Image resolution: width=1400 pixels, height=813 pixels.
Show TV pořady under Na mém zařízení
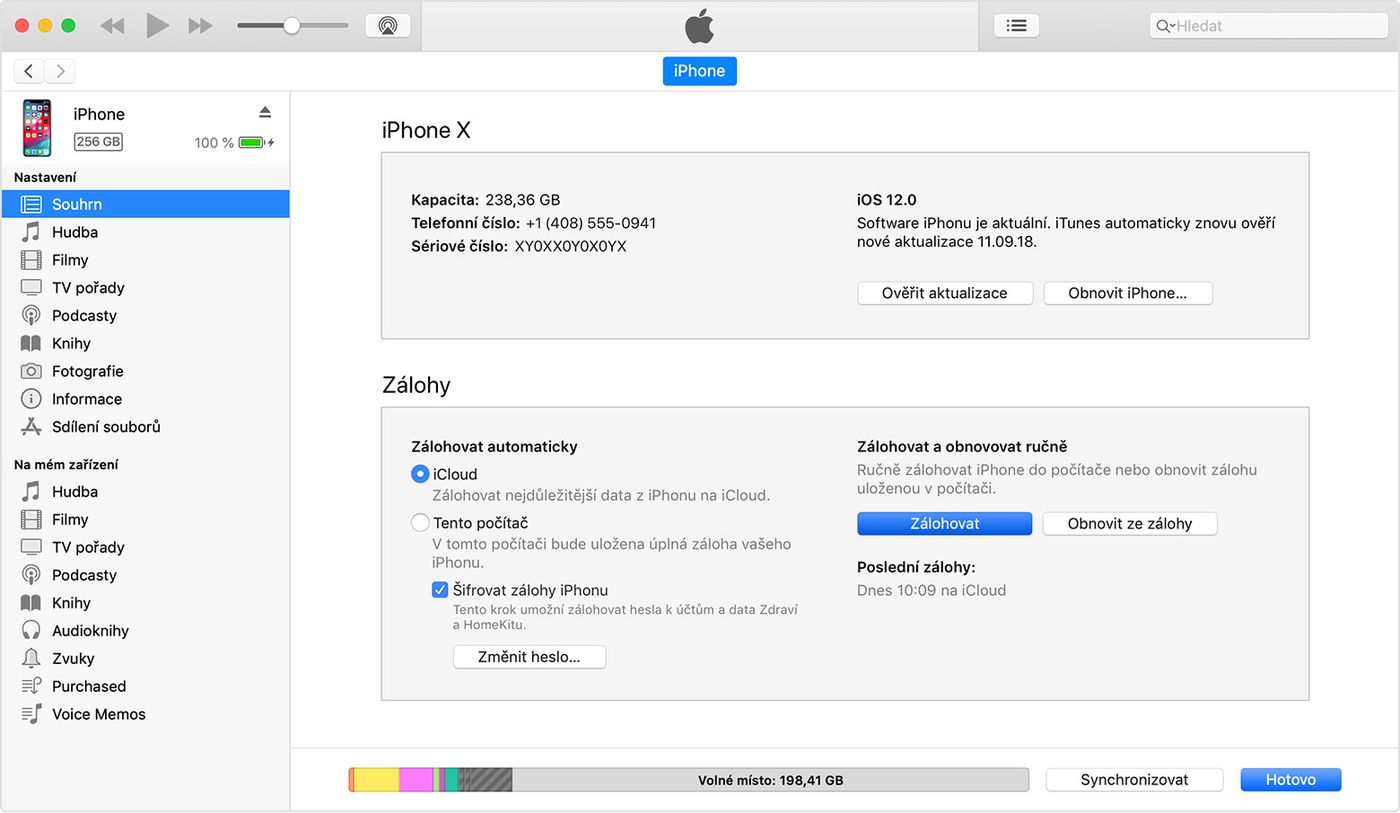pyautogui.click(x=145, y=548)
